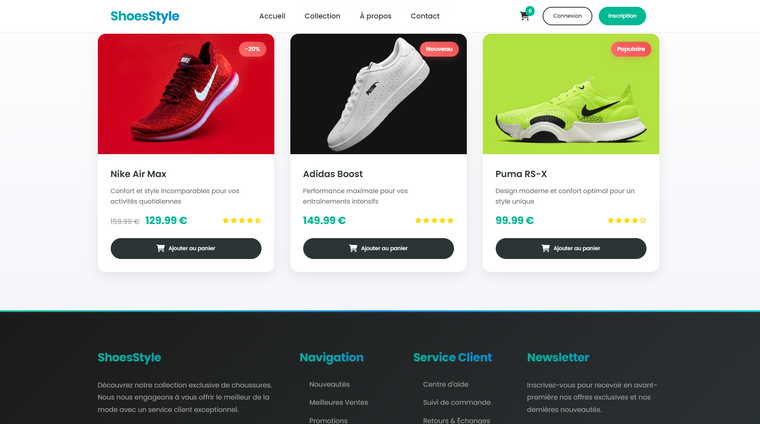Click the Nouveau badge on Adidas Boost
This screenshot has height=424, width=760.
[x=439, y=49]
